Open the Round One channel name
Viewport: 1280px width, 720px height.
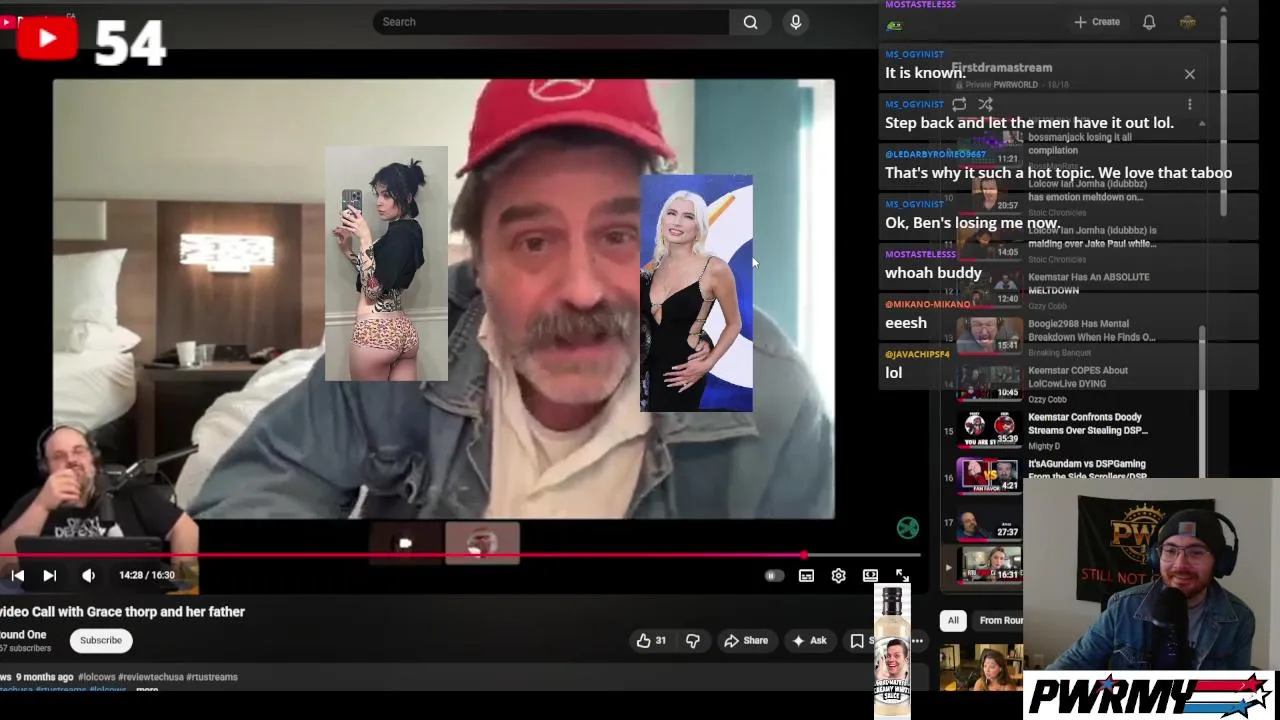pos(23,635)
